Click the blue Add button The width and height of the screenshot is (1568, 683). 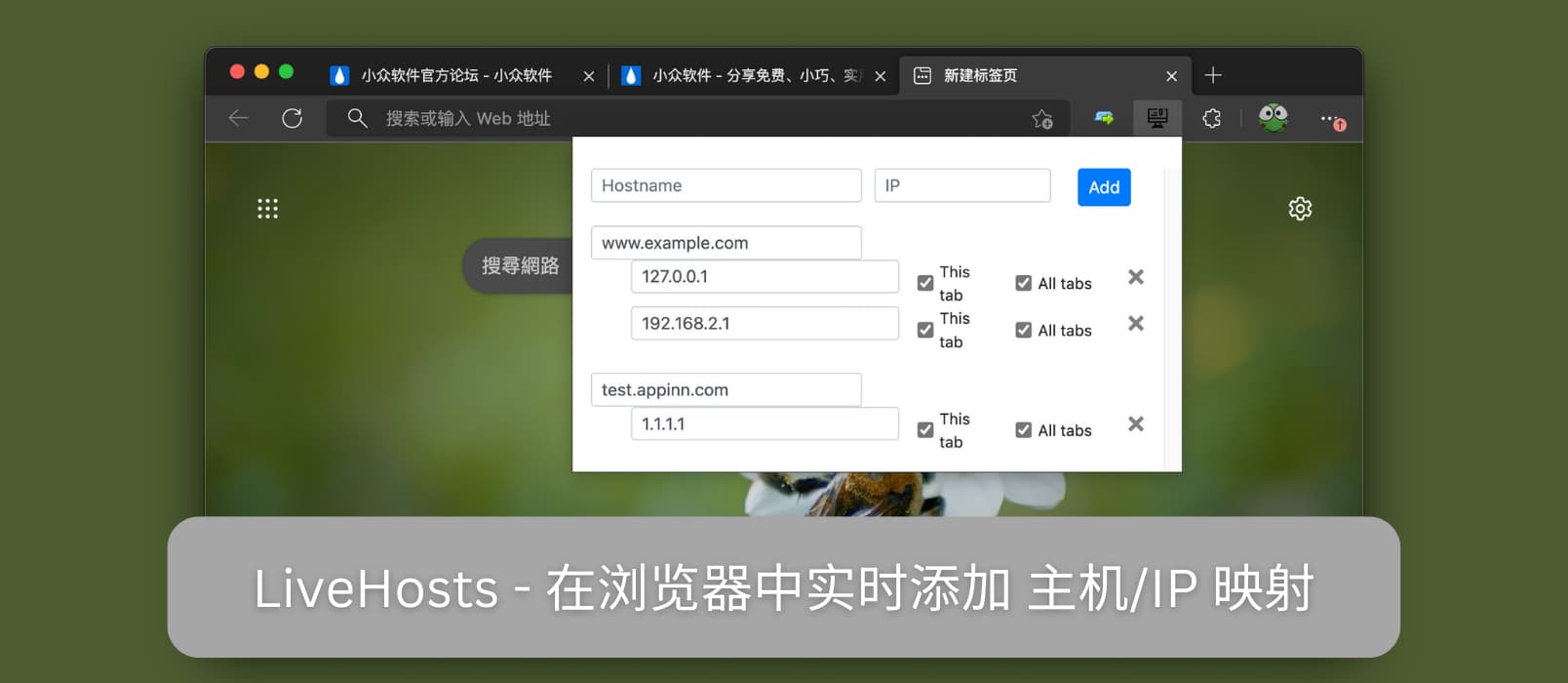coord(1104,187)
